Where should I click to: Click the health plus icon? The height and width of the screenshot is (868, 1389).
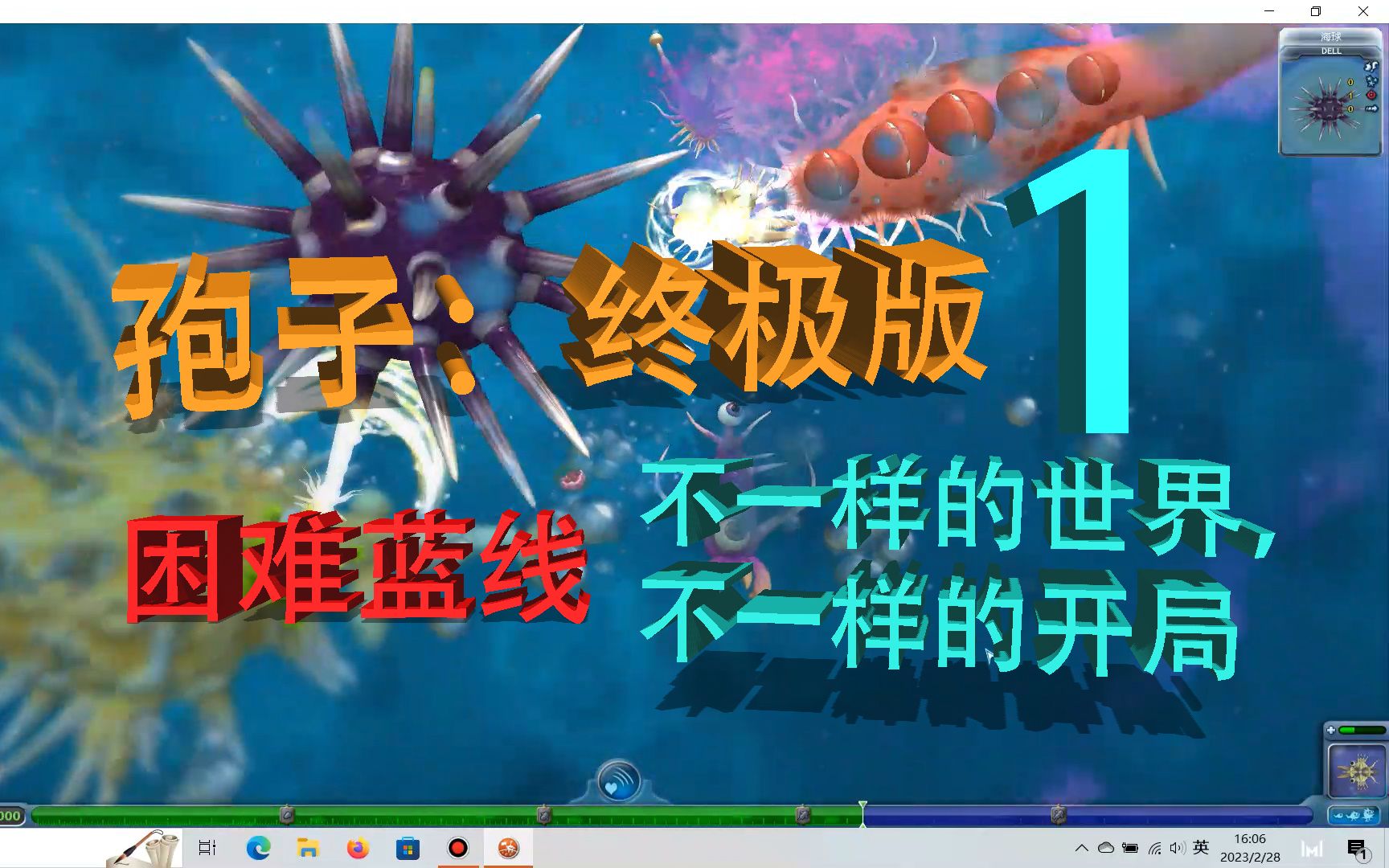(x=1331, y=731)
